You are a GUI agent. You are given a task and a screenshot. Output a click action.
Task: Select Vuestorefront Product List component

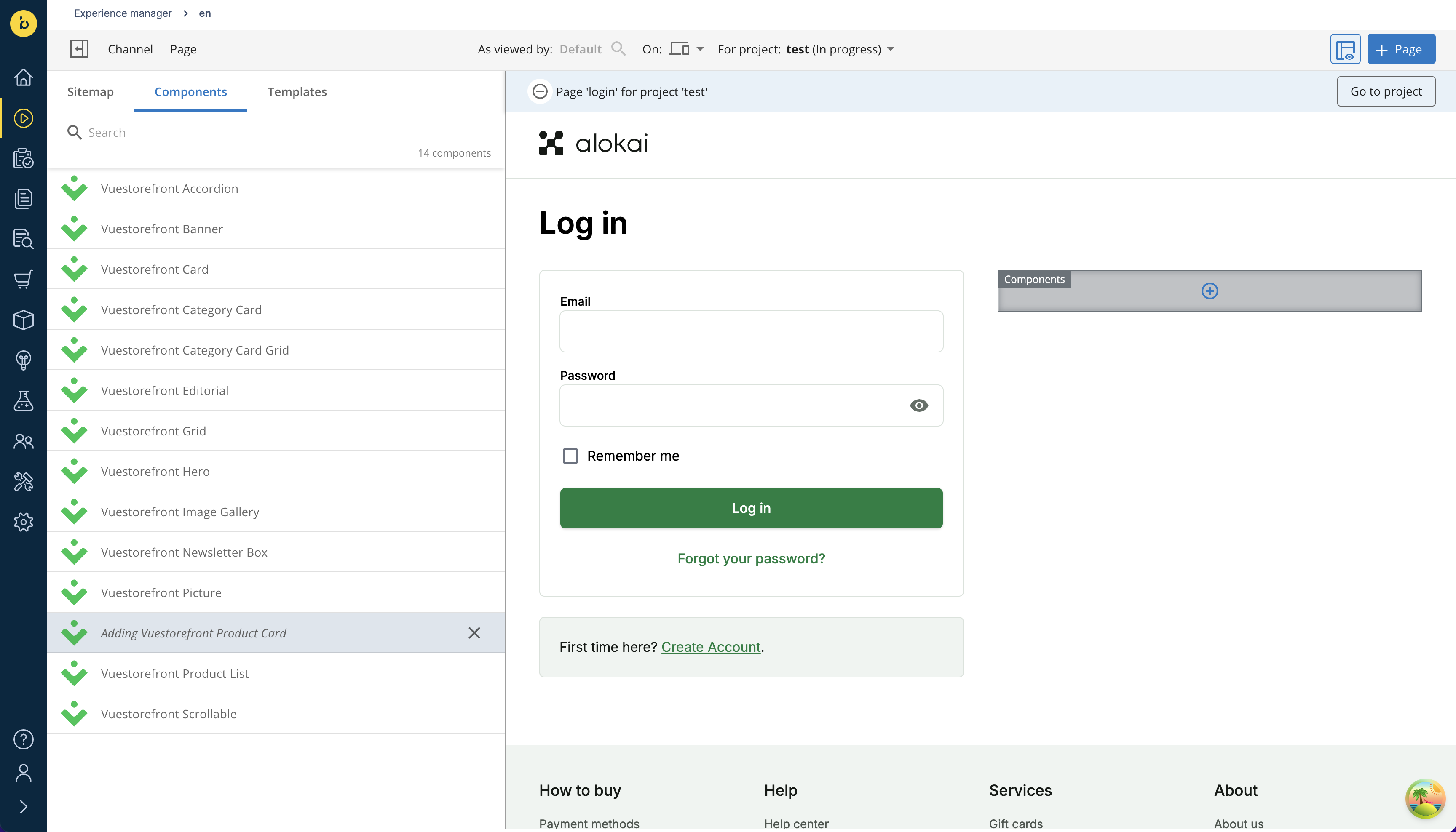pos(276,673)
